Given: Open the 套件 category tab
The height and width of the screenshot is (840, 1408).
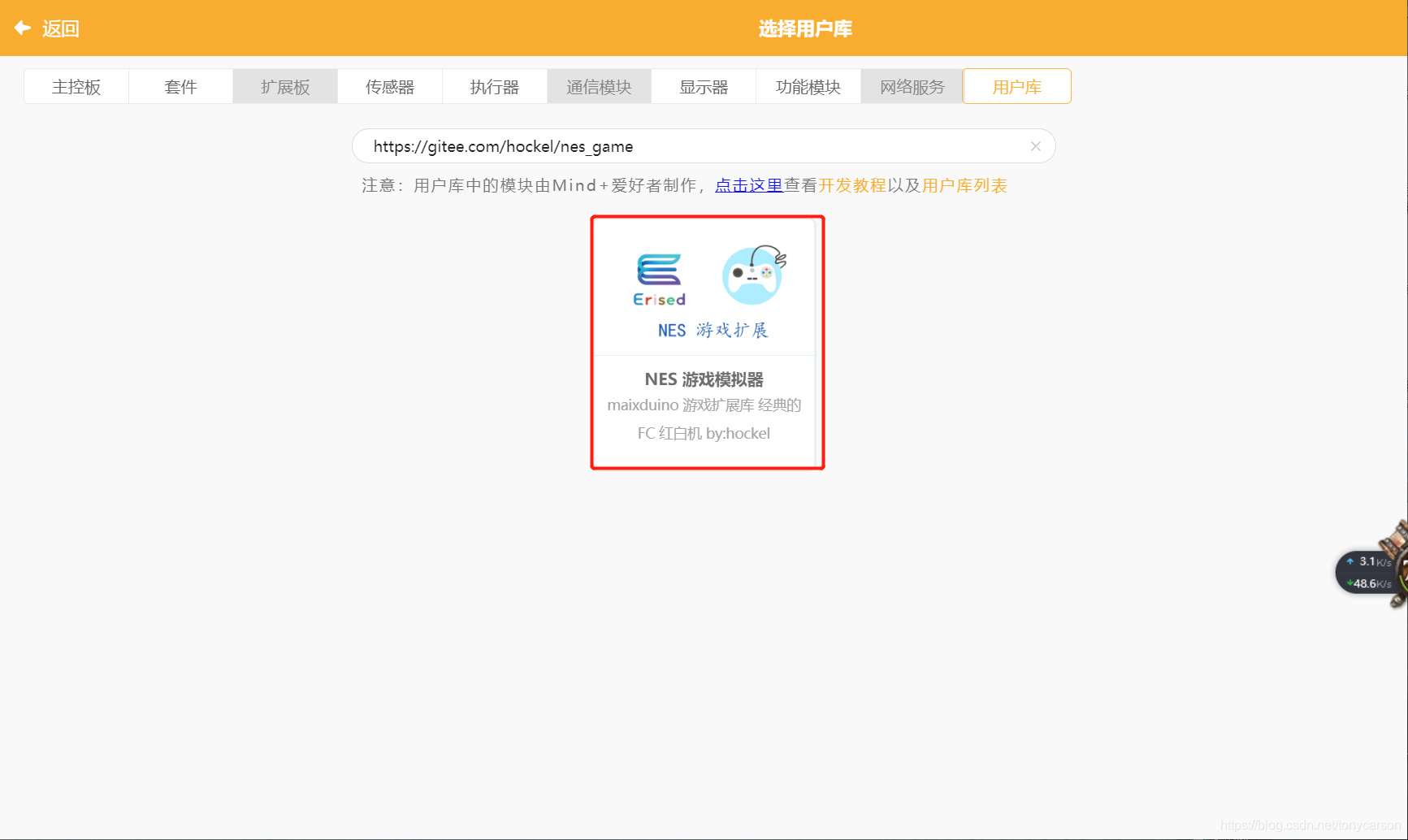Looking at the screenshot, I should coord(180,86).
